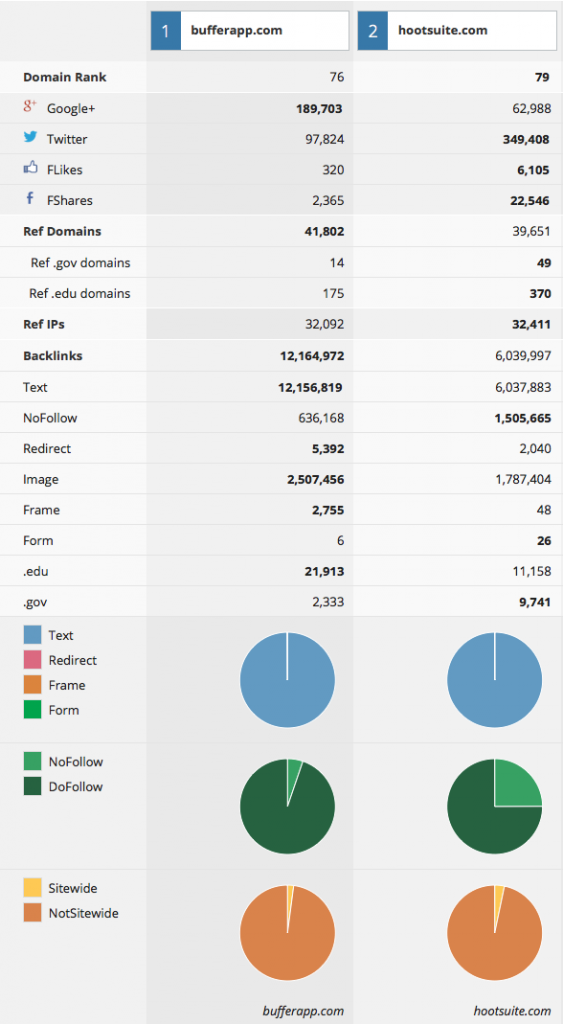Click FLikes value 6,105
Image resolution: width=563 pixels, height=1024 pixels.
point(535,170)
